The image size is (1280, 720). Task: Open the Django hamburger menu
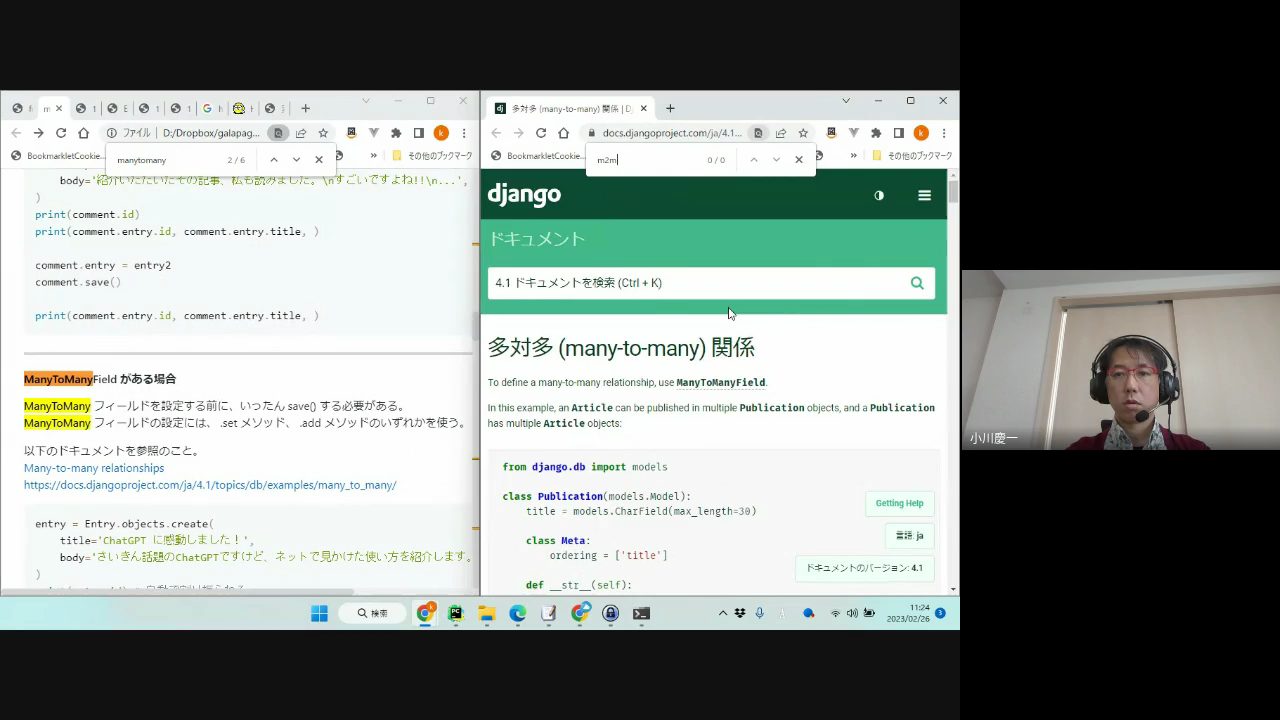tap(924, 195)
